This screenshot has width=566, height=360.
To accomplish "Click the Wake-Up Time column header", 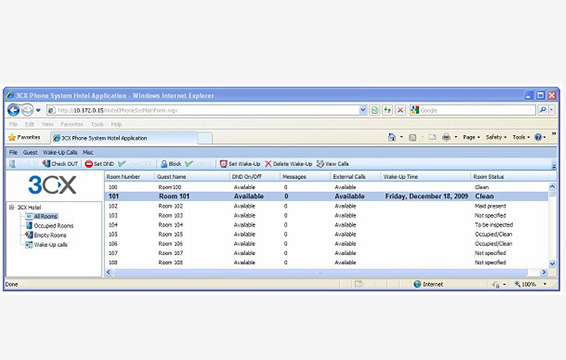I will (426, 177).
